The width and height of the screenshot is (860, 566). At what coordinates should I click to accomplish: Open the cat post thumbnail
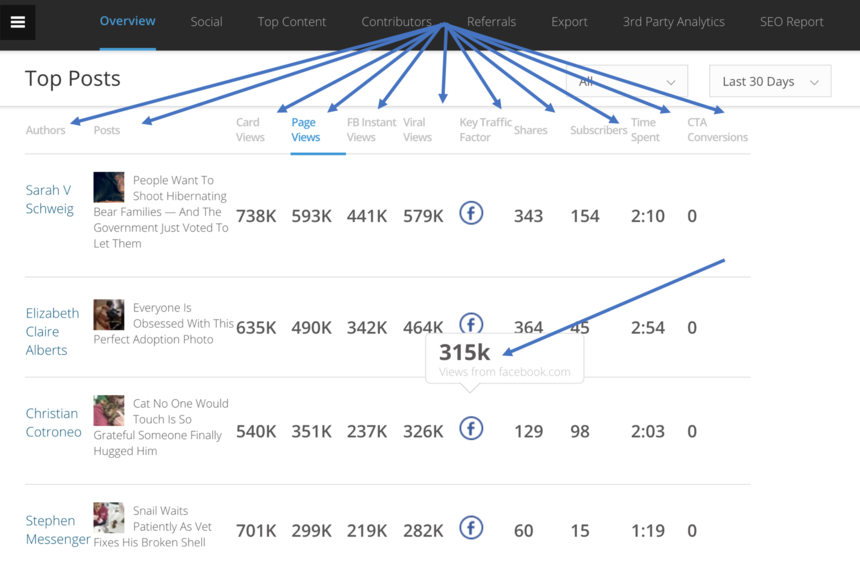[109, 411]
